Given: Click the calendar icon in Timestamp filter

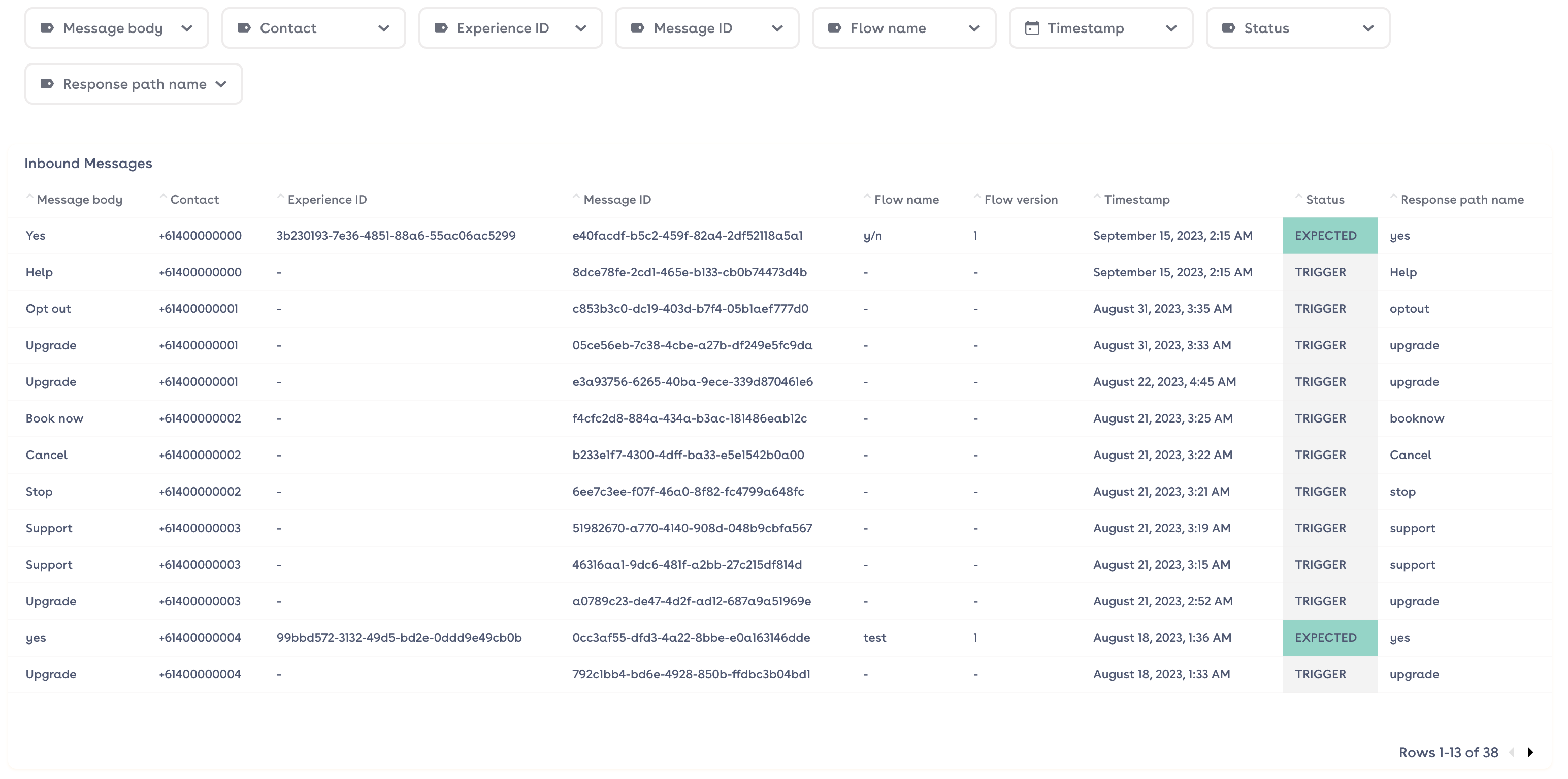Looking at the screenshot, I should click(x=1032, y=28).
